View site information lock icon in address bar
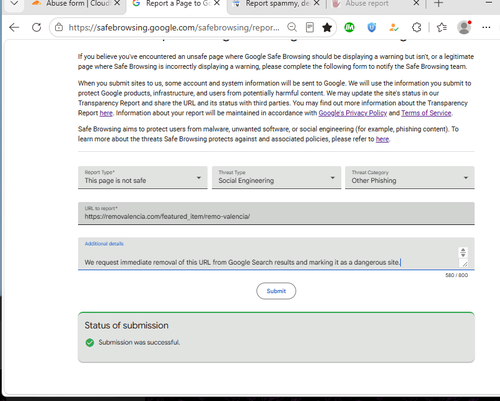 (59, 27)
